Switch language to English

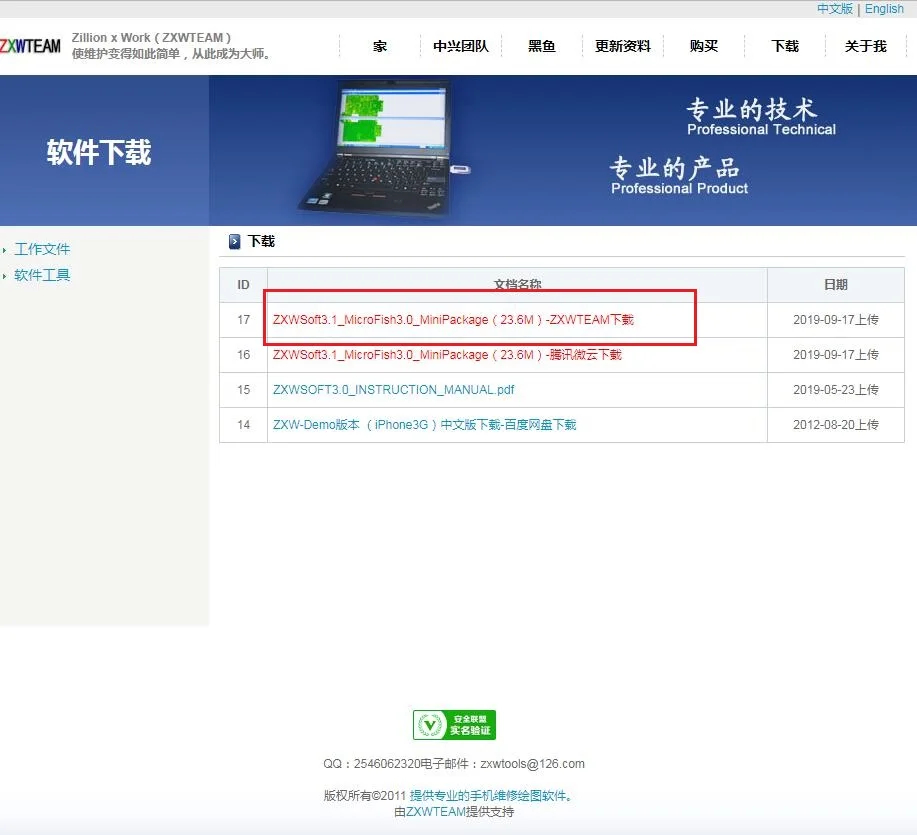coord(884,9)
